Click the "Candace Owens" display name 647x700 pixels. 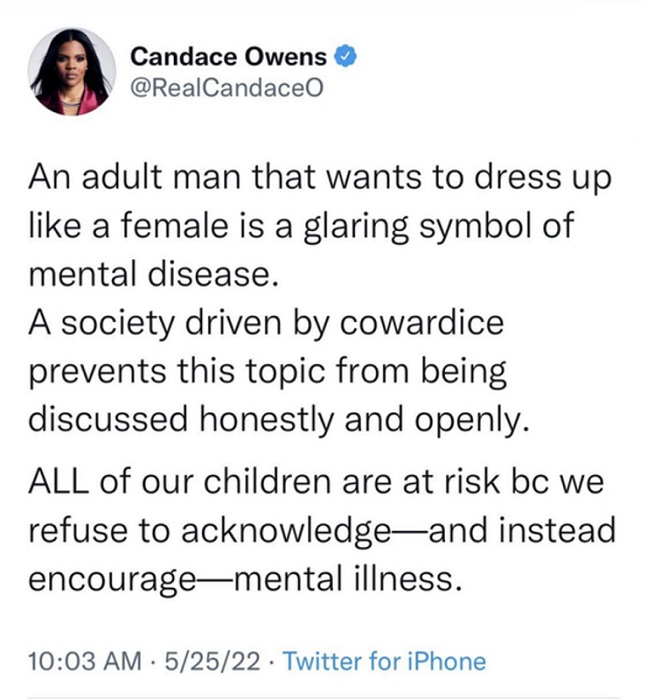(x=231, y=57)
